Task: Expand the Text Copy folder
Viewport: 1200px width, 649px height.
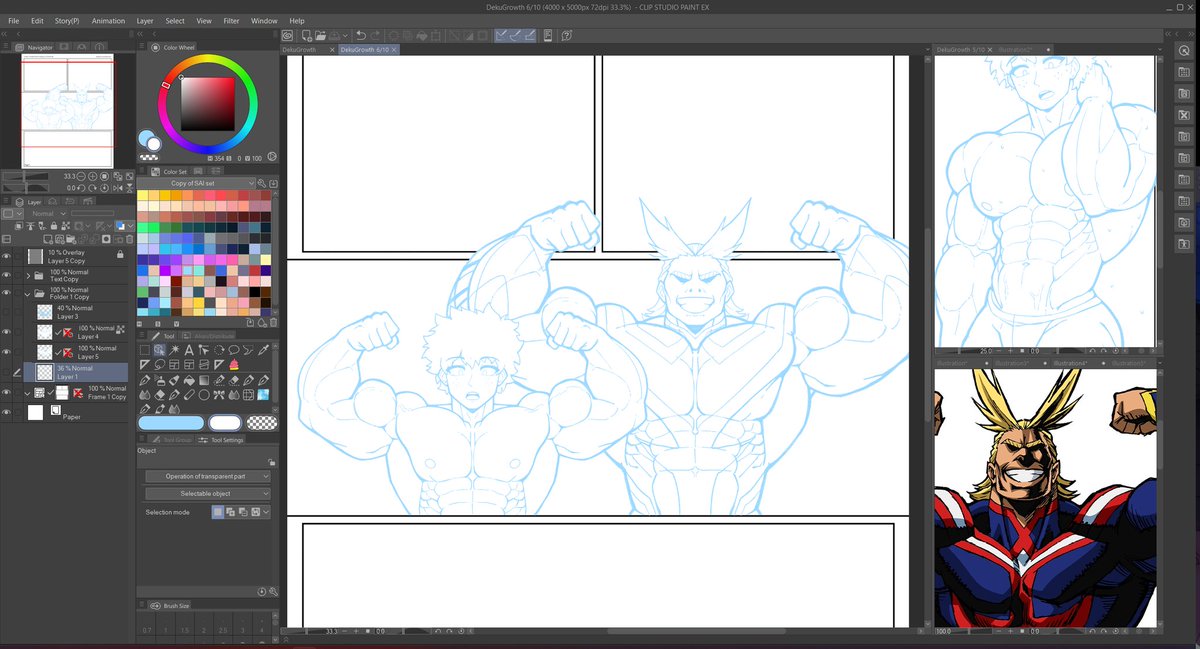Action: 28,275
